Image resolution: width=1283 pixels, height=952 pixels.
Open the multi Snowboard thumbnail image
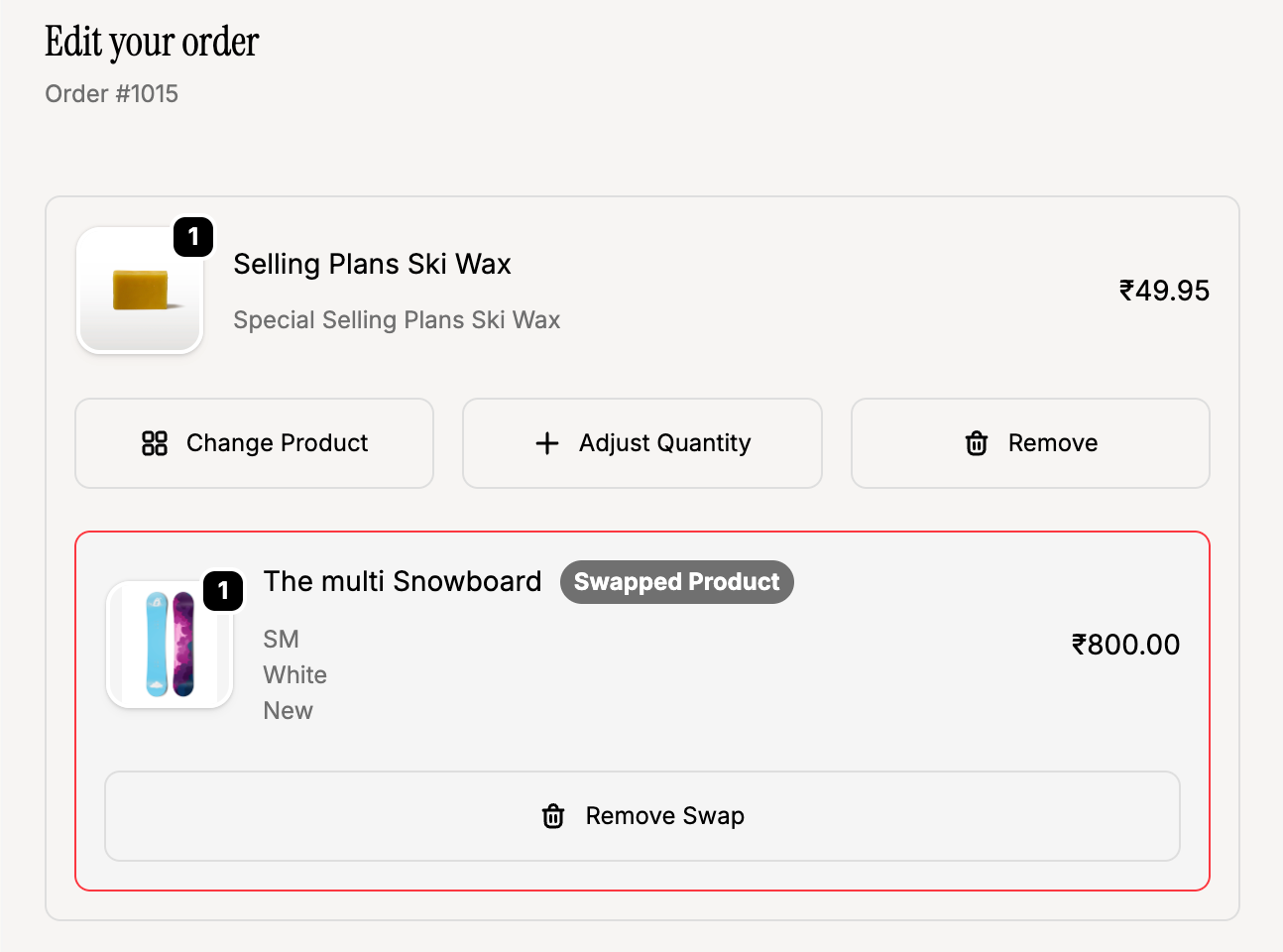(x=170, y=645)
